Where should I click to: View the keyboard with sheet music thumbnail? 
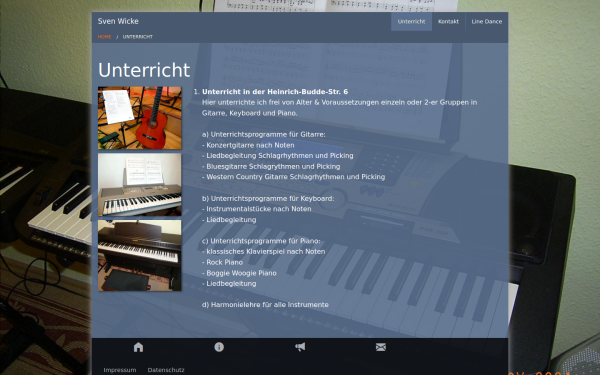pyautogui.click(x=140, y=184)
